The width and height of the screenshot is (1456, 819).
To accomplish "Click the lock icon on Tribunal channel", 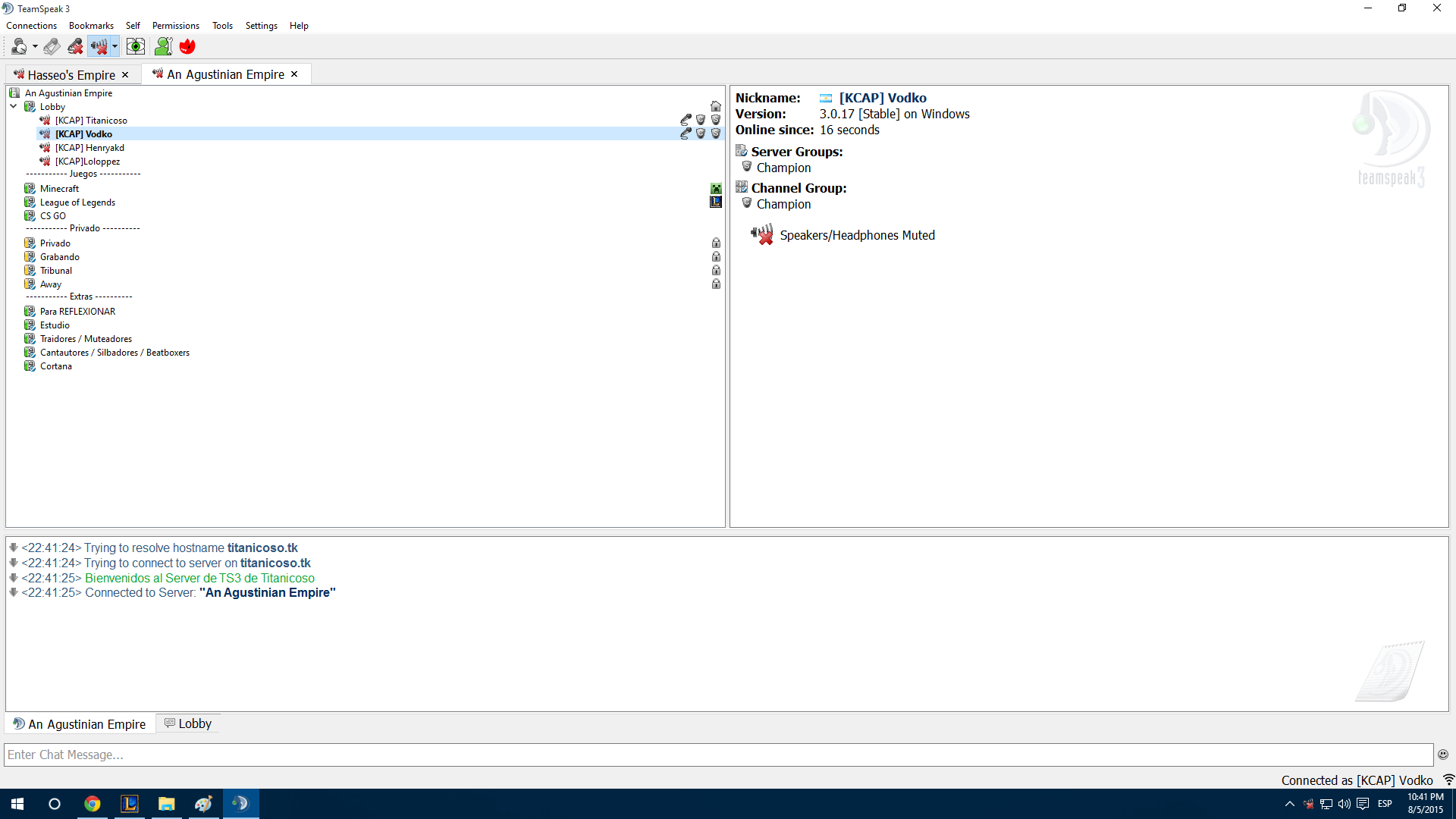I will coord(716,271).
